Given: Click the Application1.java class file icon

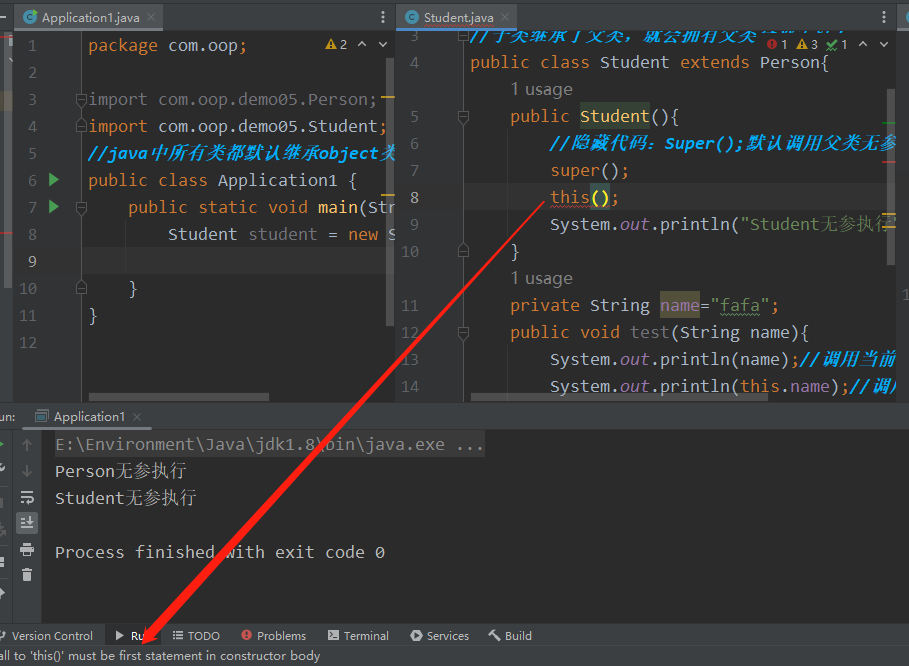Looking at the screenshot, I should (30, 17).
